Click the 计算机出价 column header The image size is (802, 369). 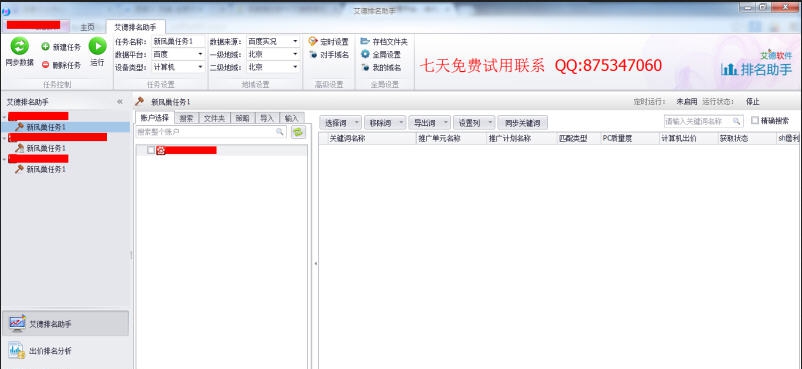(689, 138)
